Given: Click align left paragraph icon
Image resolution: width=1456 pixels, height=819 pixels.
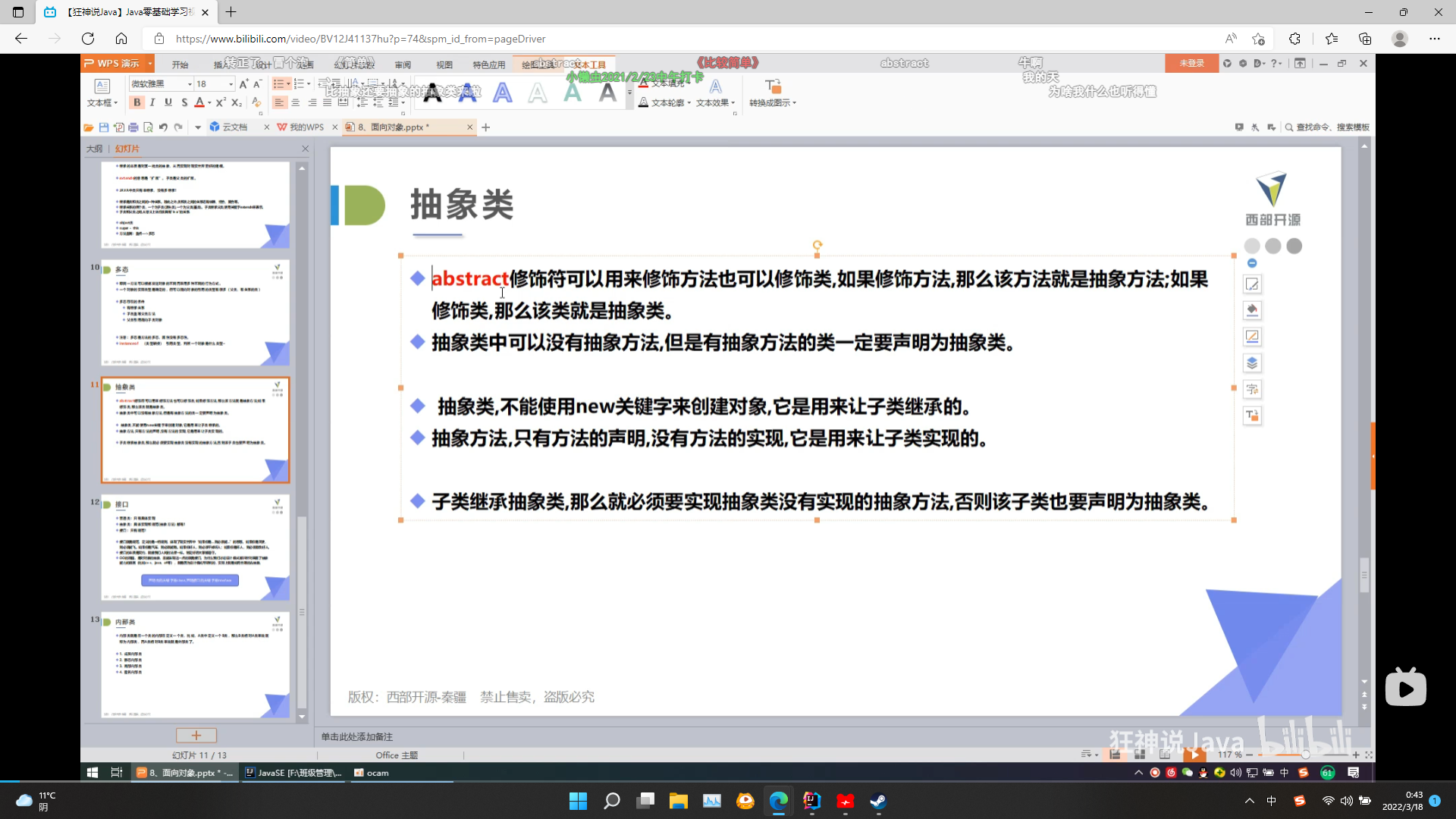Looking at the screenshot, I should pos(279,102).
